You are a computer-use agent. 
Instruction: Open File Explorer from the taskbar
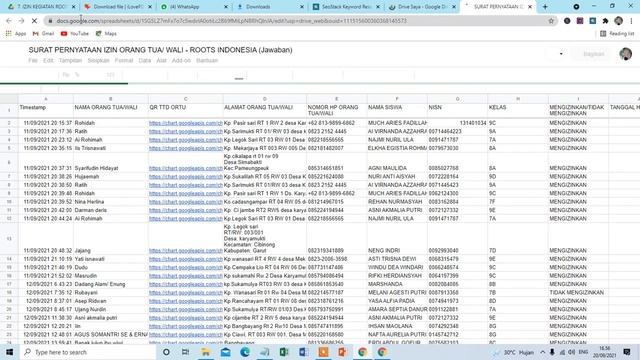(206, 352)
